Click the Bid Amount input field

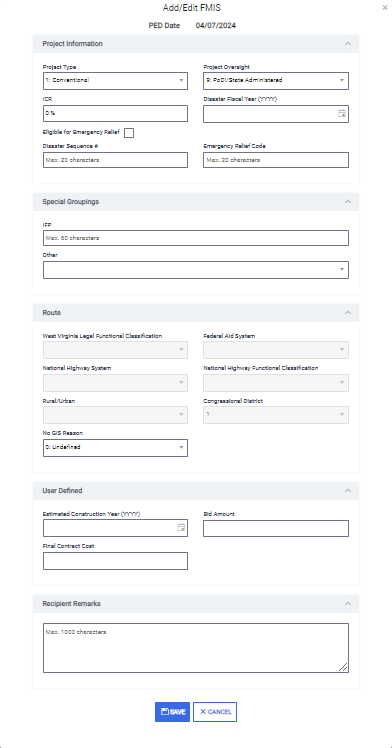276,529
